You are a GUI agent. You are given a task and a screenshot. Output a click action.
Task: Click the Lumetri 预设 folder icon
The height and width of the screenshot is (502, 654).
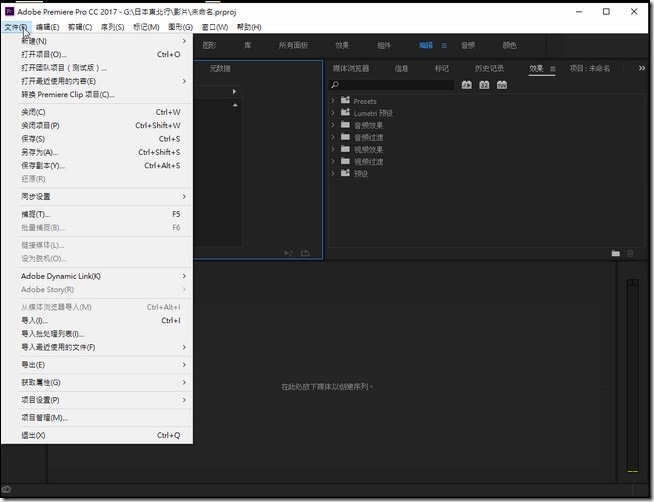[x=345, y=112]
